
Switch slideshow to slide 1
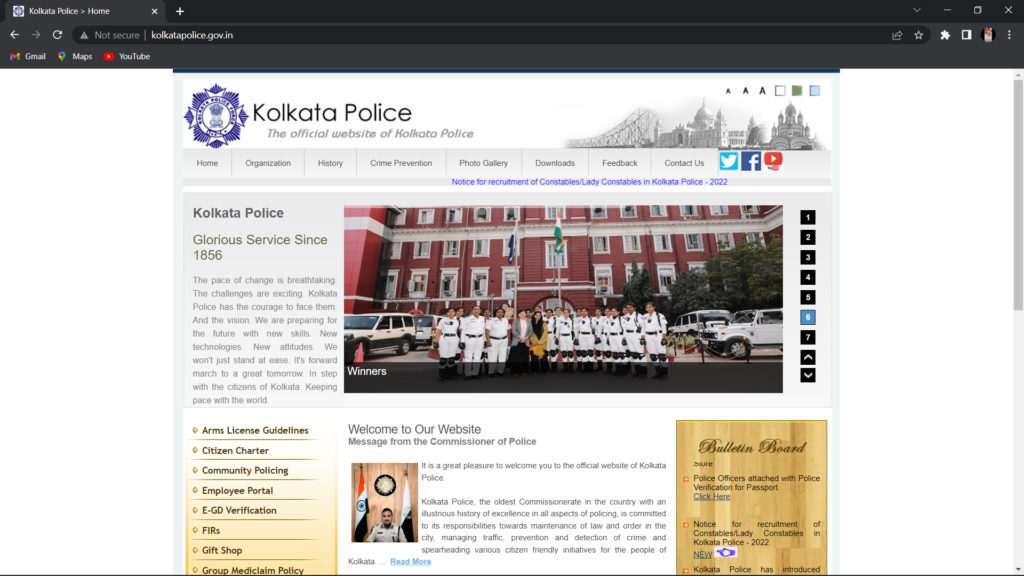808,217
